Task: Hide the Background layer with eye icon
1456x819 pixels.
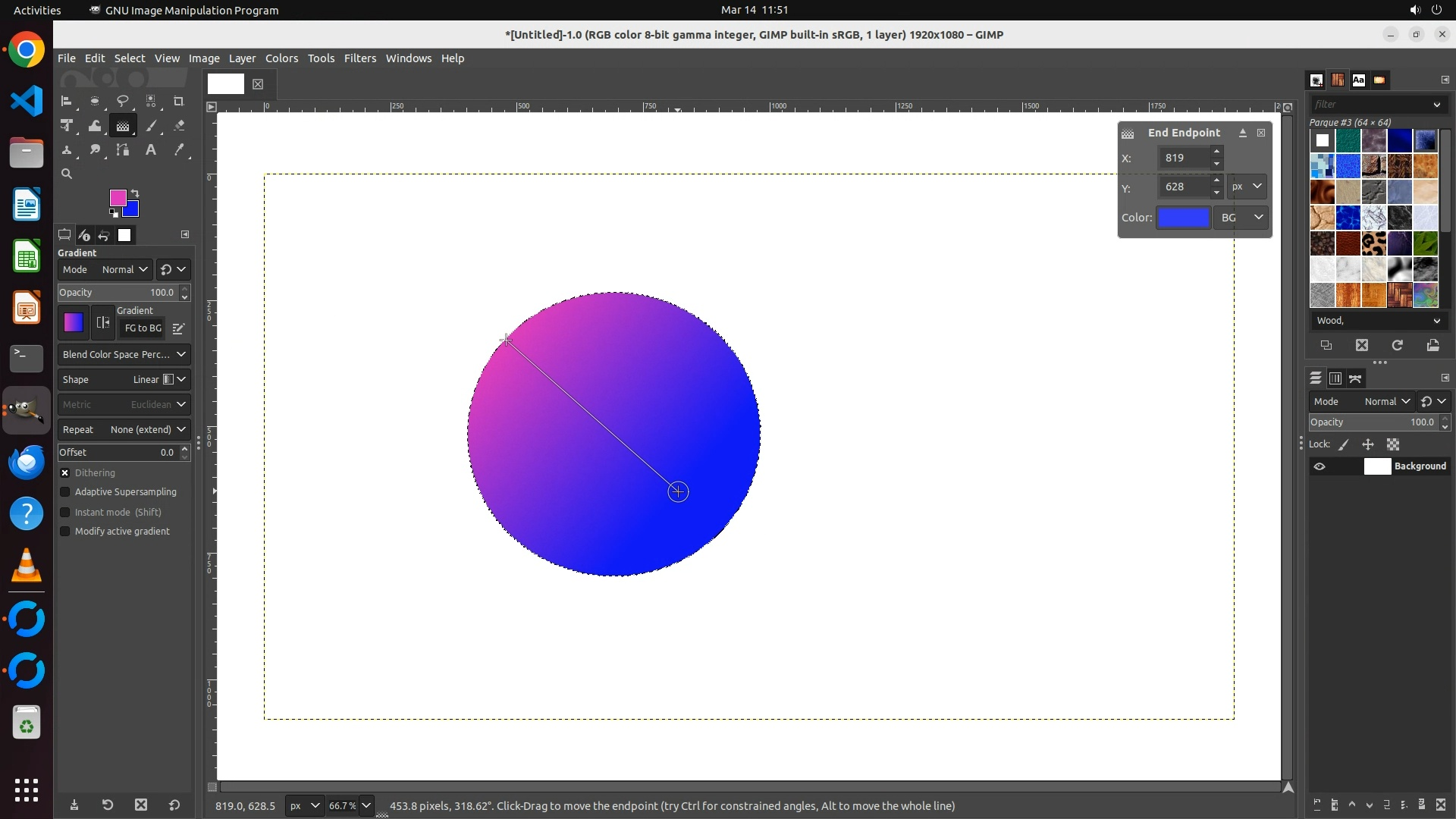Action: coord(1319,466)
